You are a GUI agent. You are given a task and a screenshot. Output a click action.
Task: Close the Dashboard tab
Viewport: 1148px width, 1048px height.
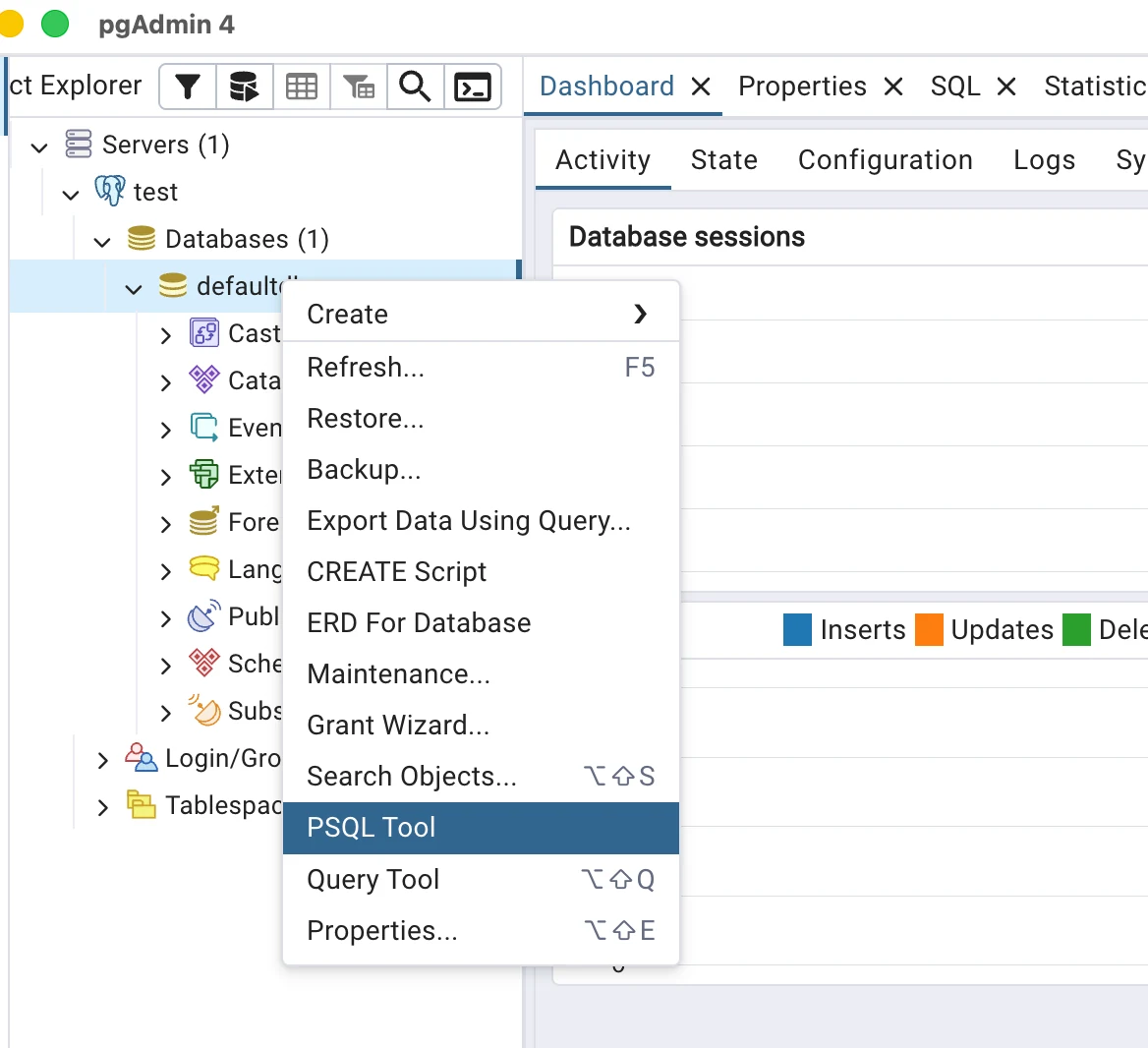click(701, 87)
